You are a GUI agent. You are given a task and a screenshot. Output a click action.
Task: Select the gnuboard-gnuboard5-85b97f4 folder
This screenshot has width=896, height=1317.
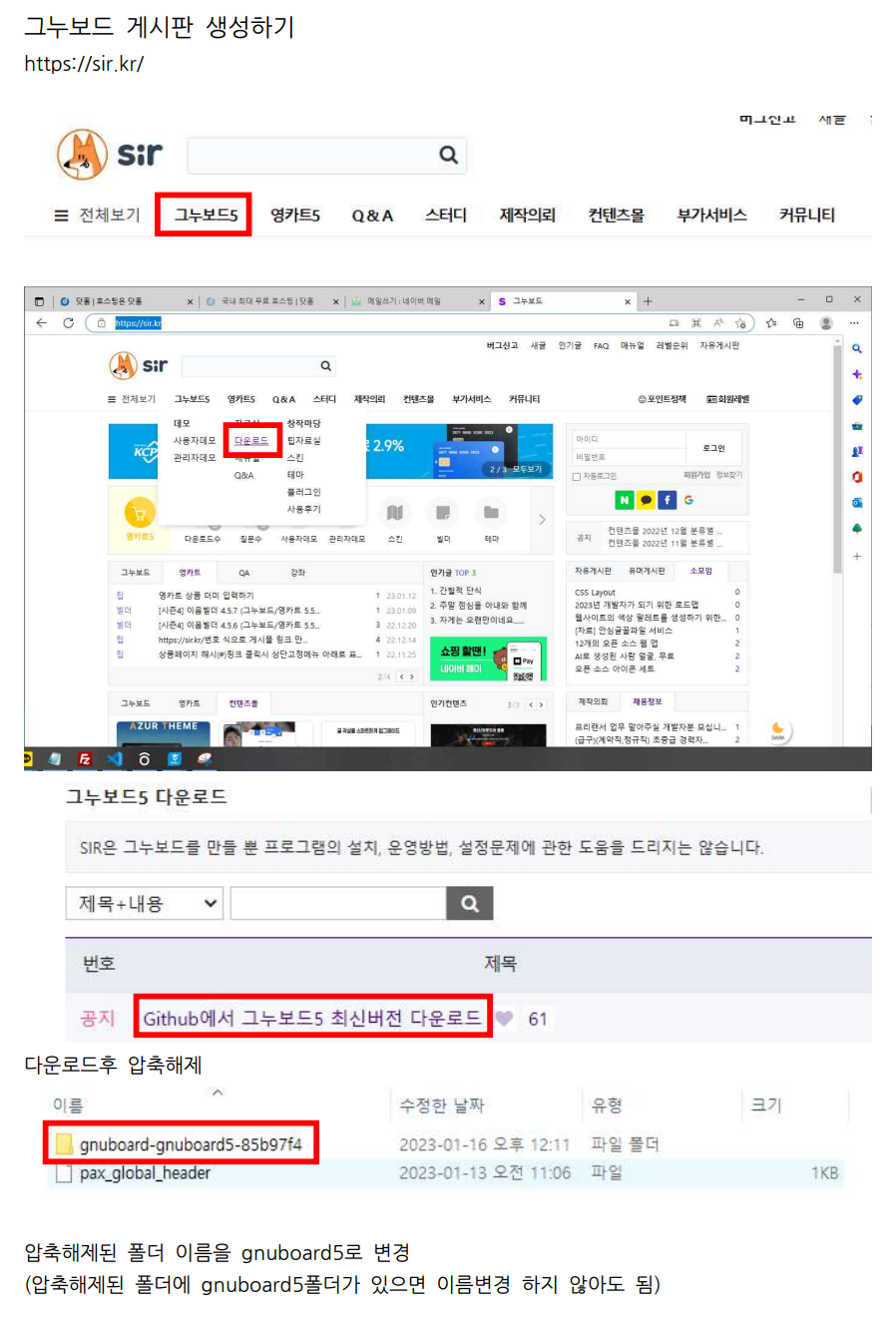click(x=191, y=1144)
